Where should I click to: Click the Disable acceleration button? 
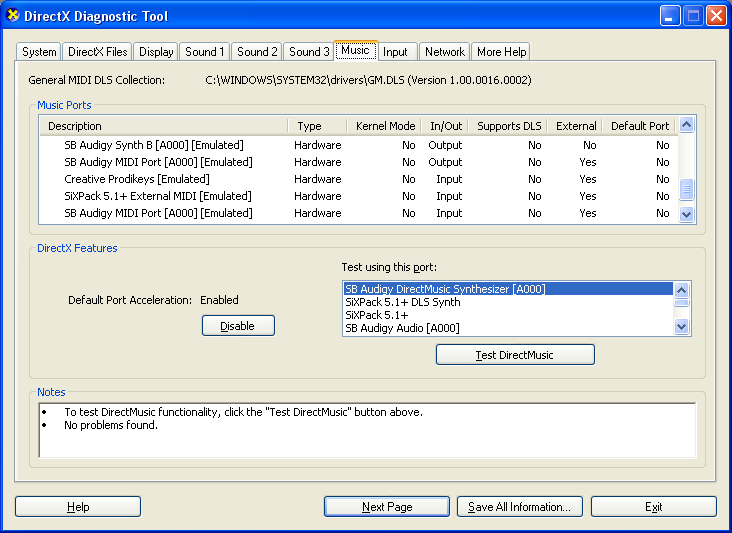tap(238, 326)
